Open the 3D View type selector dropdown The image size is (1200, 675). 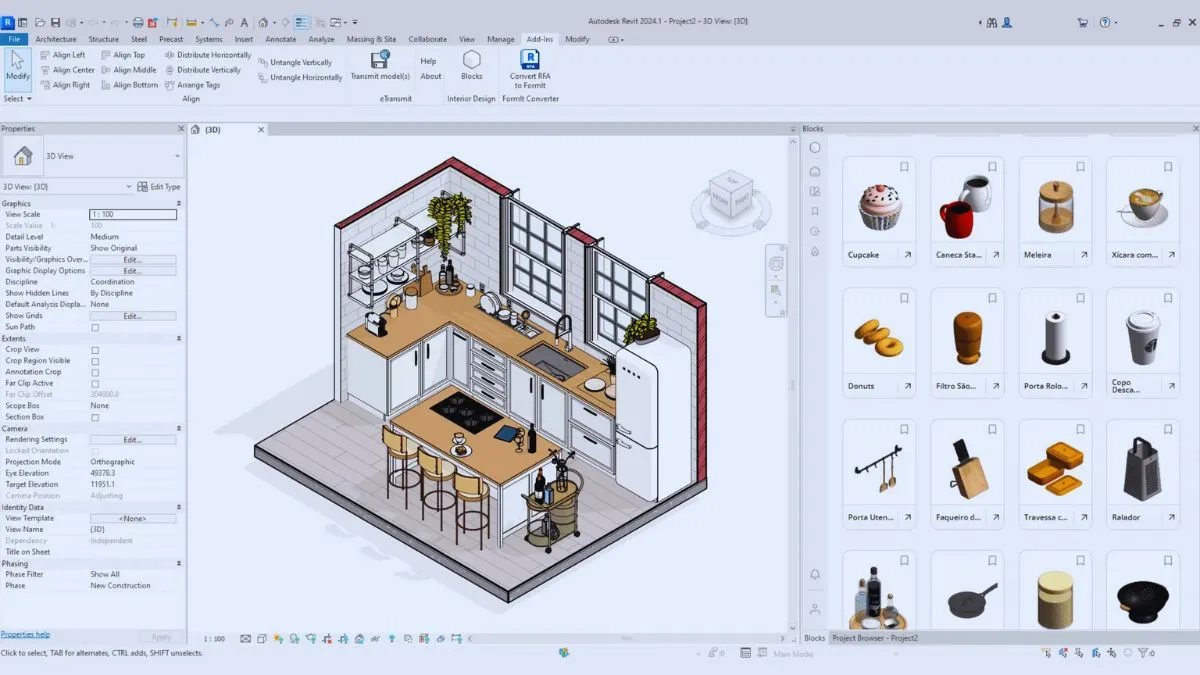click(x=177, y=156)
